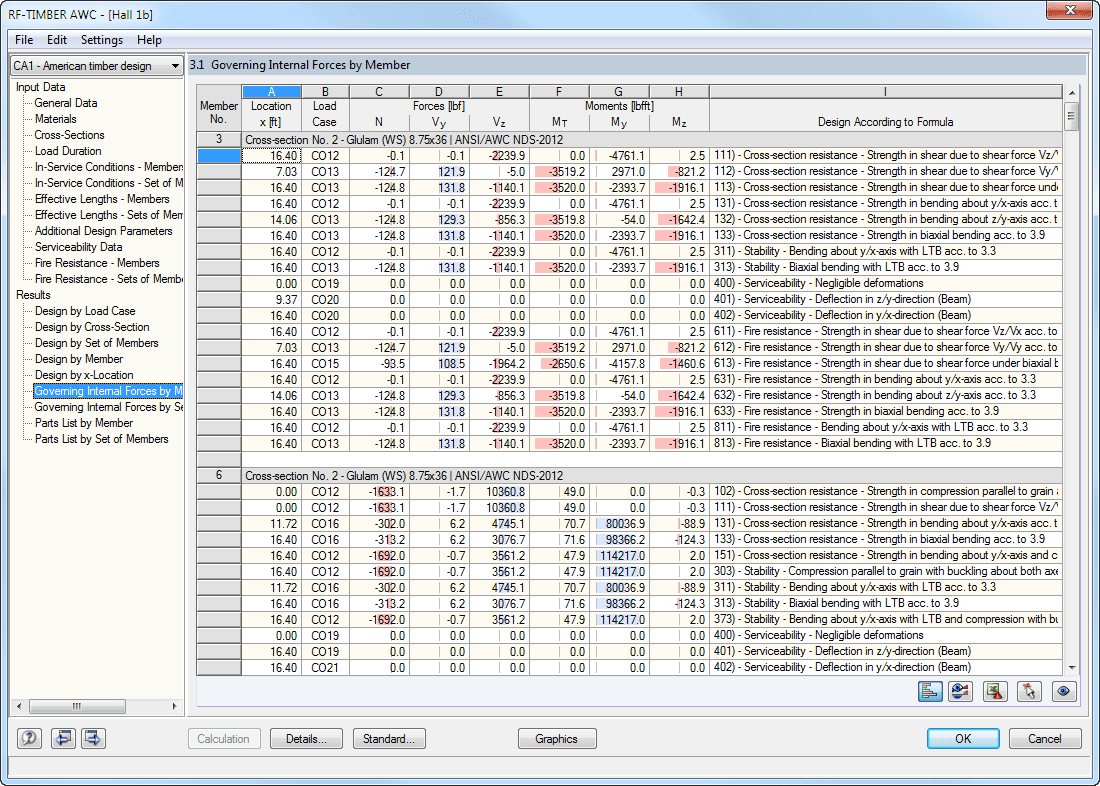The height and width of the screenshot is (786, 1100).
Task: Select Parts List by Set of Members
Action: pos(102,439)
